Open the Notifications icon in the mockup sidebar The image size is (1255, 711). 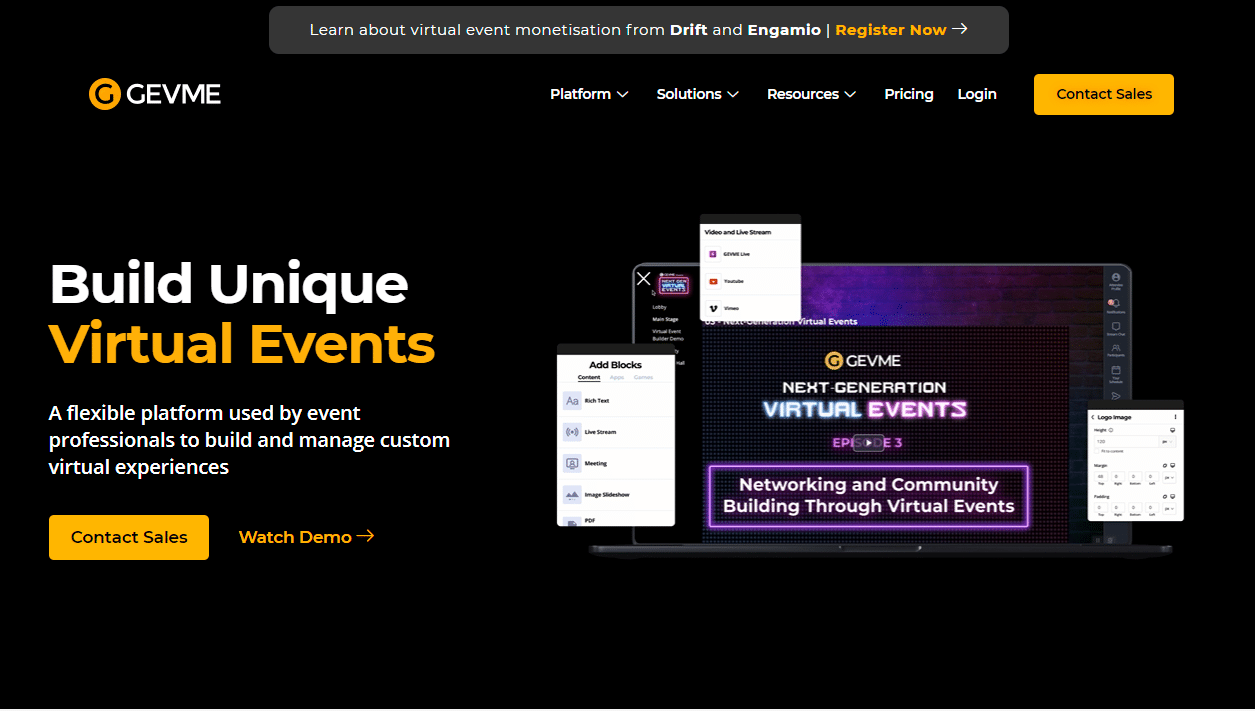pos(1115,302)
